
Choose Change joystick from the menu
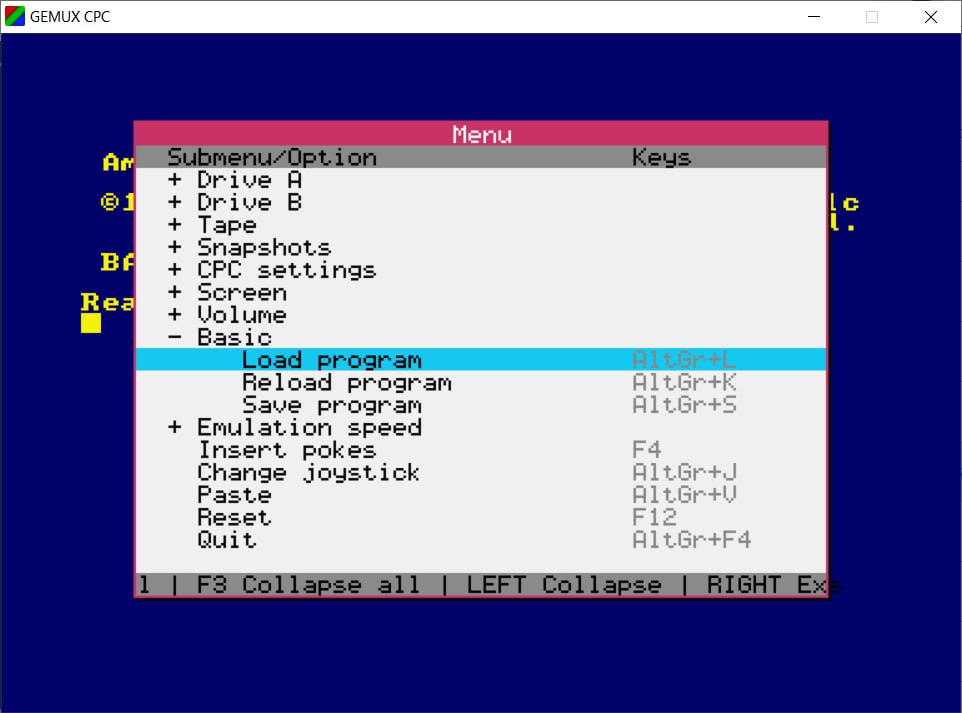coord(481,472)
